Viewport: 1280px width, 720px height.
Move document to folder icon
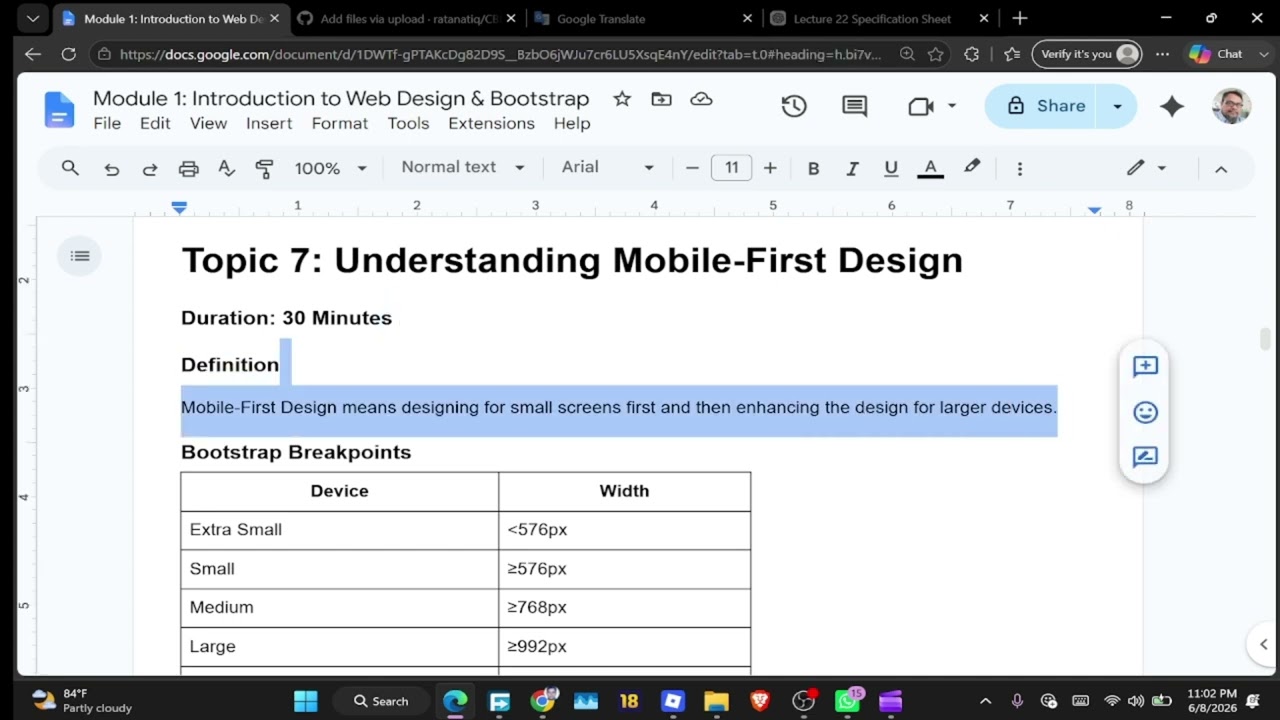[x=661, y=98]
